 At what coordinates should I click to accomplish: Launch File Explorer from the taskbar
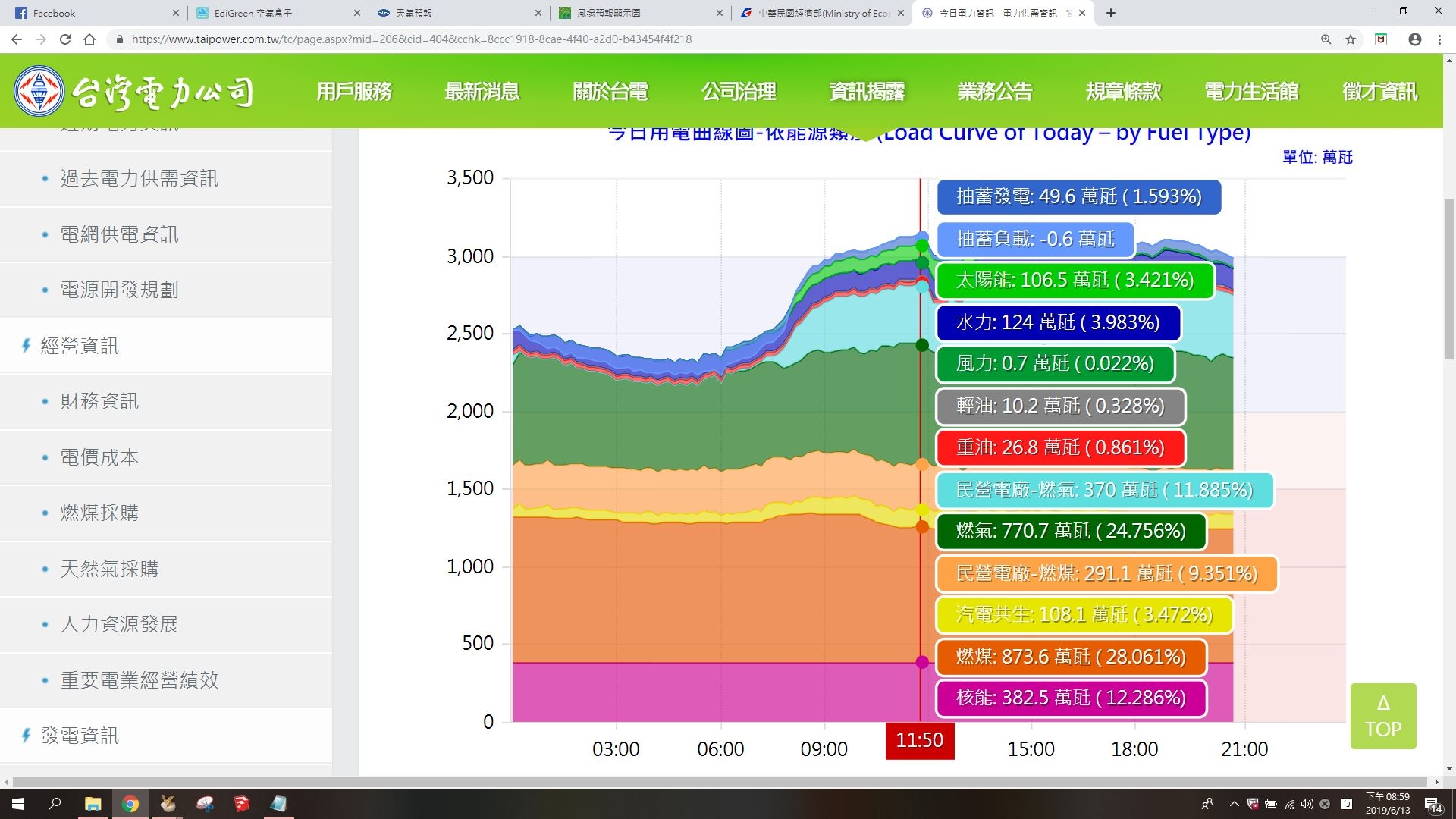click(93, 804)
